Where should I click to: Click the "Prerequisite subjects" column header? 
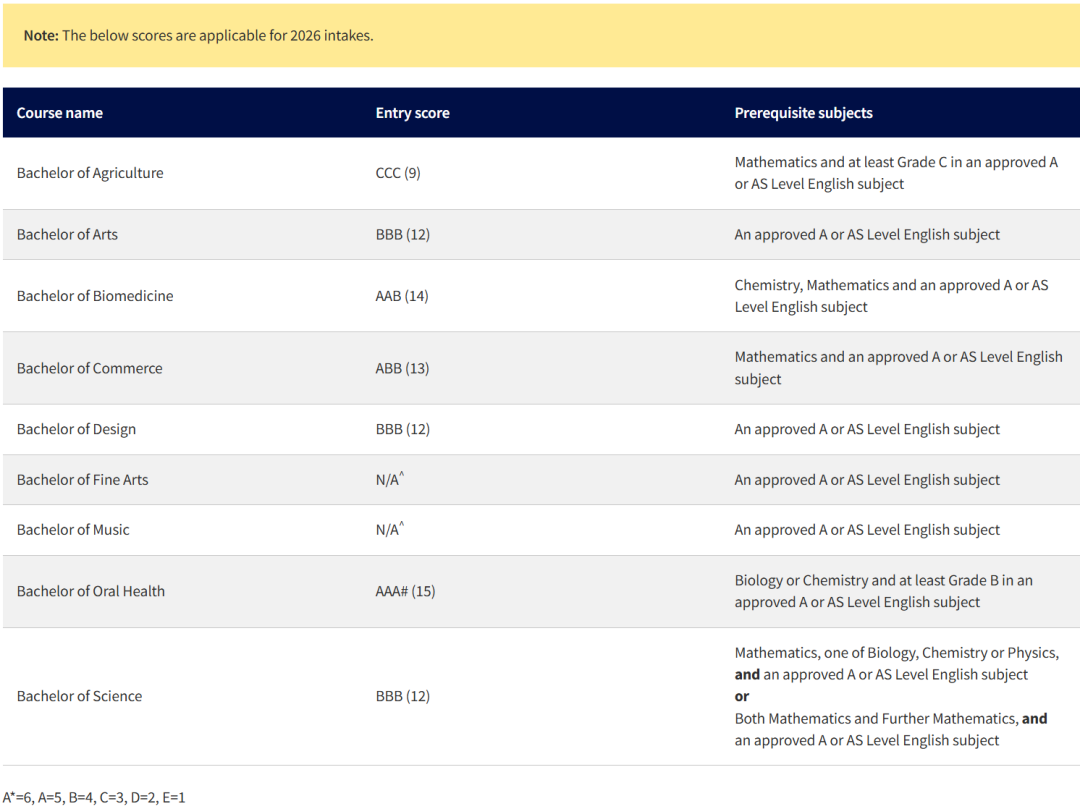(x=803, y=113)
